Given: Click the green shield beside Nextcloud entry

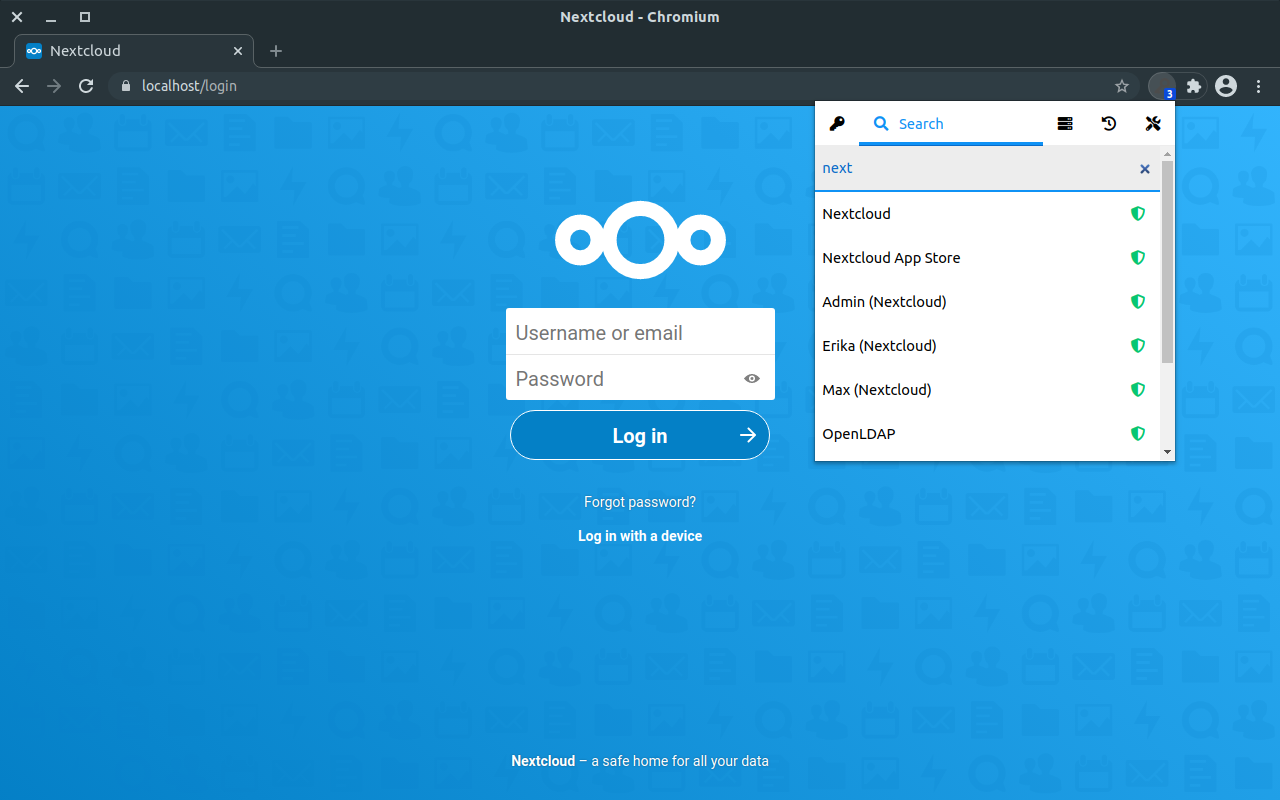Looking at the screenshot, I should pyautogui.click(x=1138, y=213).
